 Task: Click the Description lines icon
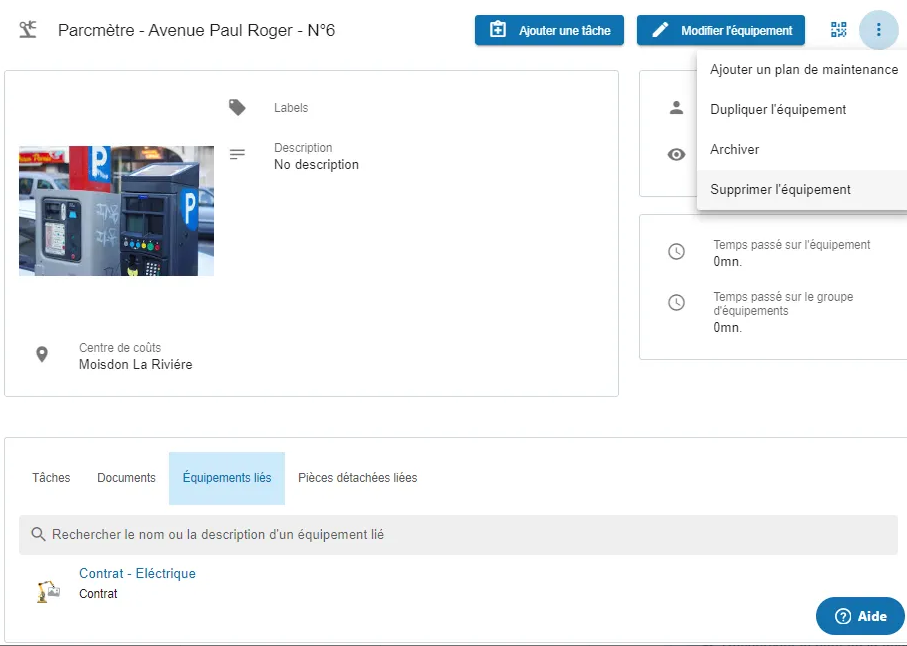(x=237, y=154)
